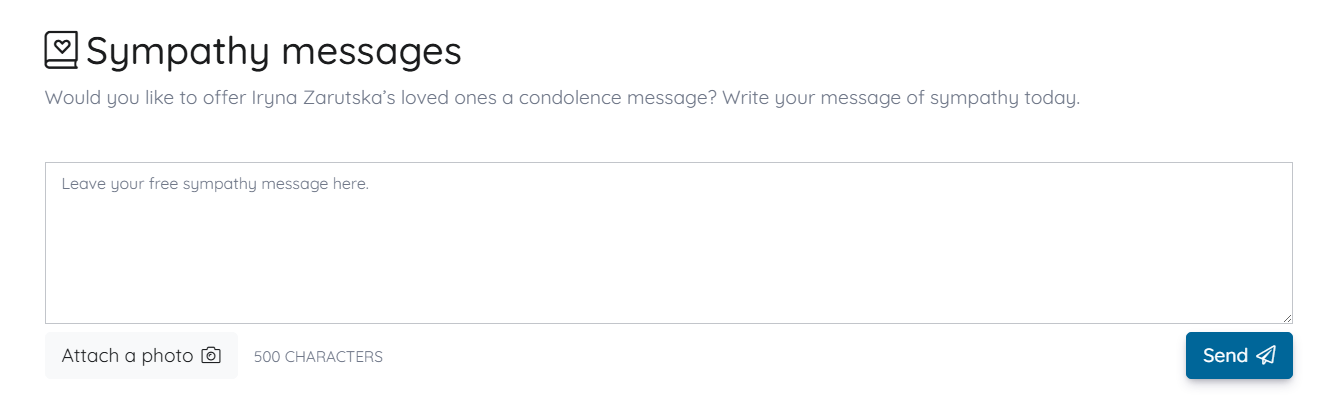The width and height of the screenshot is (1337, 417).
Task: Submit the message using the airplane icon
Action: click(x=1266, y=356)
